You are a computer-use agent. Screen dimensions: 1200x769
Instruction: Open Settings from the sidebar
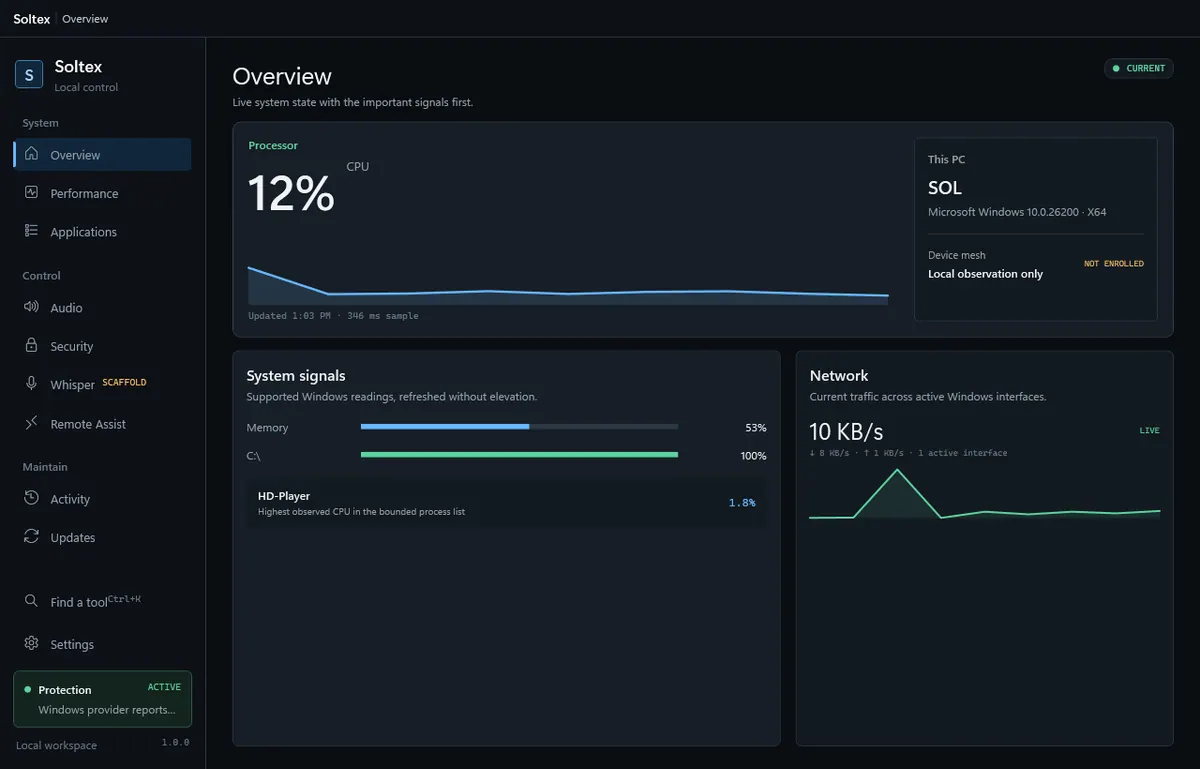[x=102, y=644]
